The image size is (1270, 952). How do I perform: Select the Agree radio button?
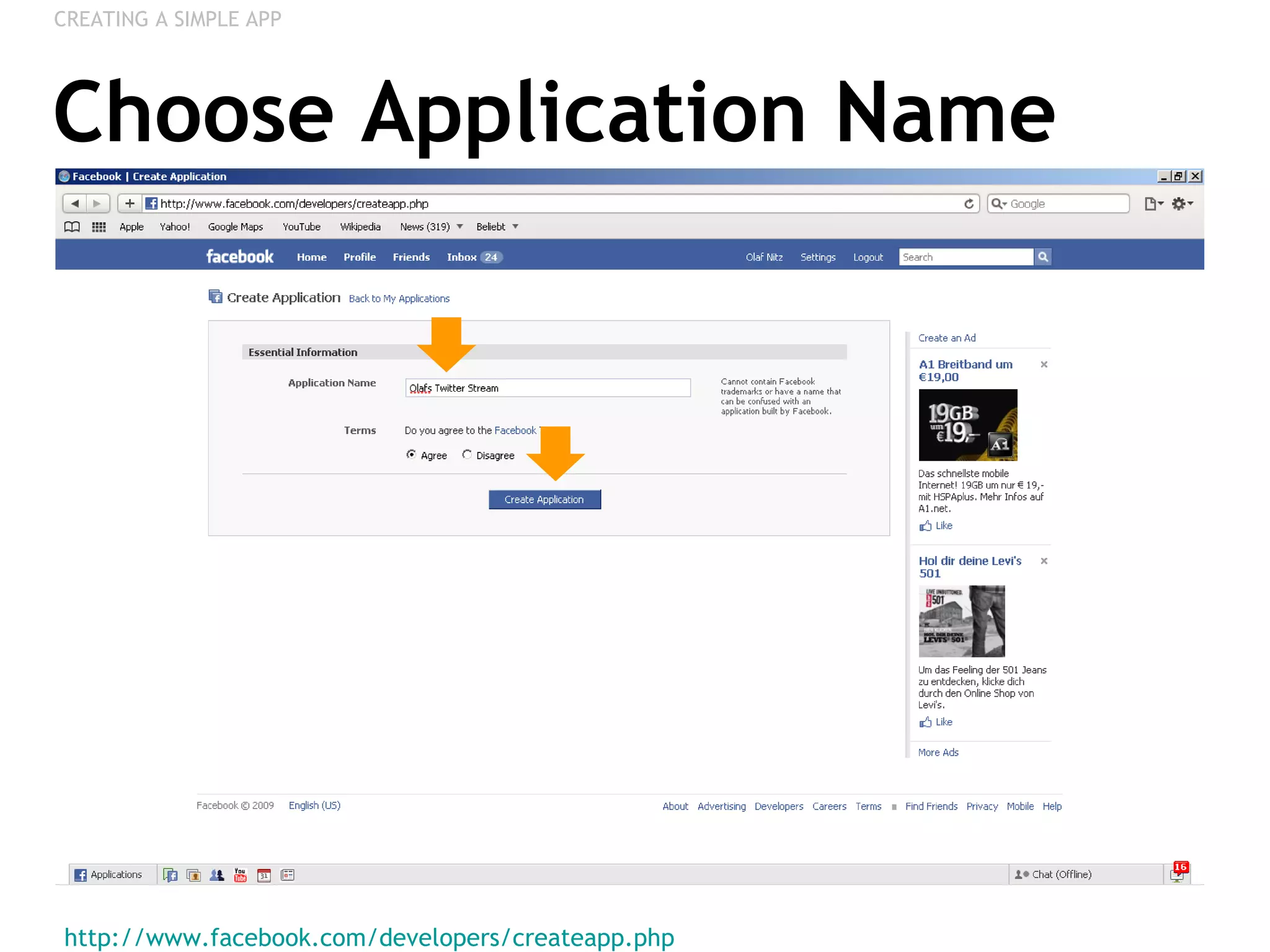pyautogui.click(x=411, y=454)
